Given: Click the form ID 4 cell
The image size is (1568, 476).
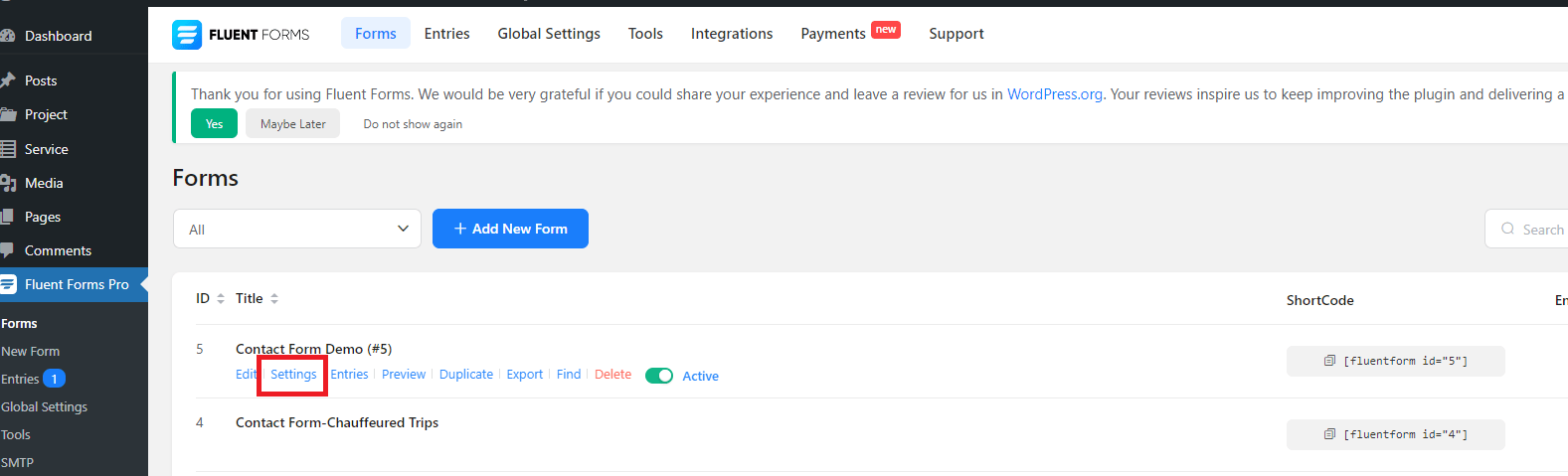Looking at the screenshot, I should (200, 422).
